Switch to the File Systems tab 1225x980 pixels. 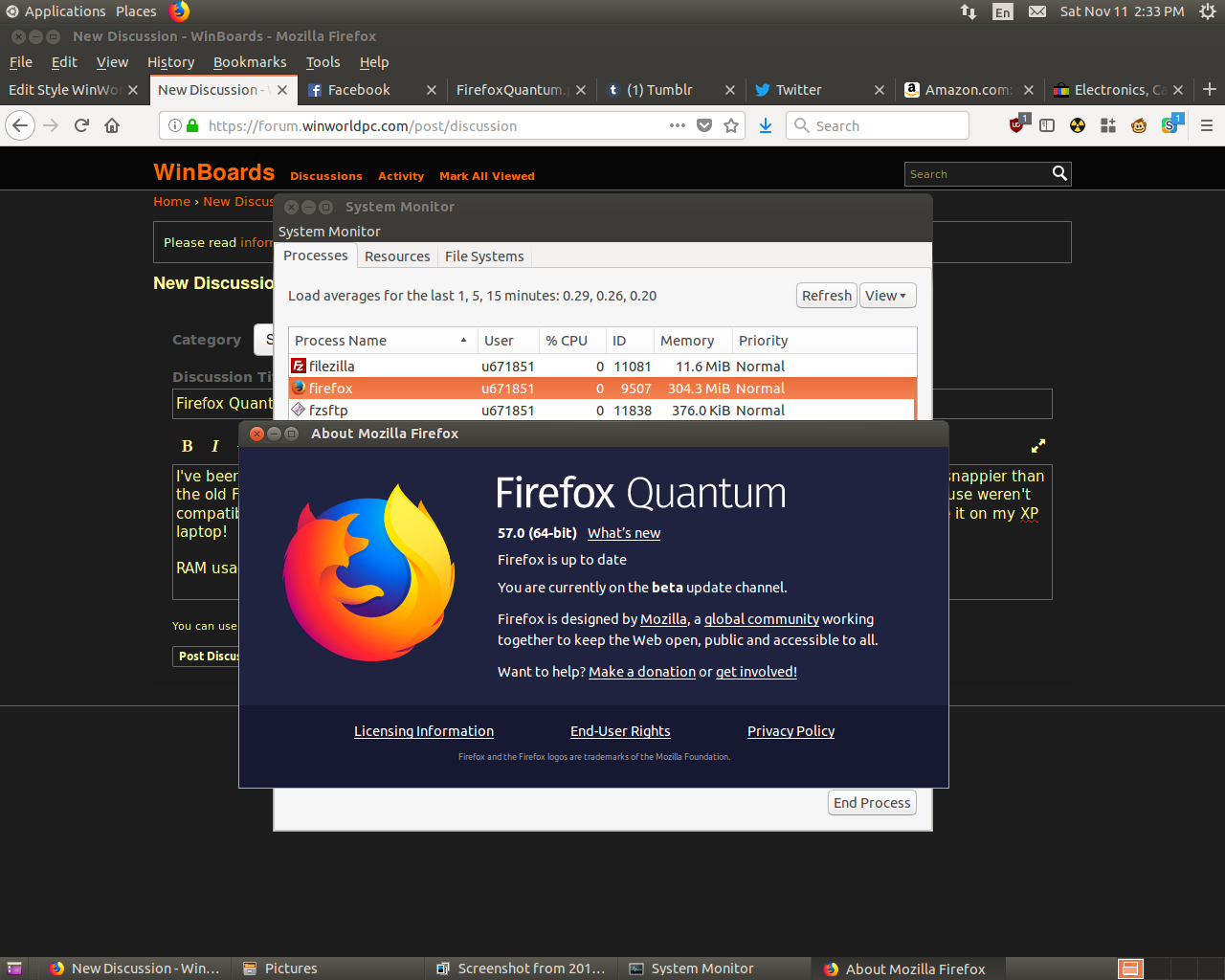(x=484, y=256)
